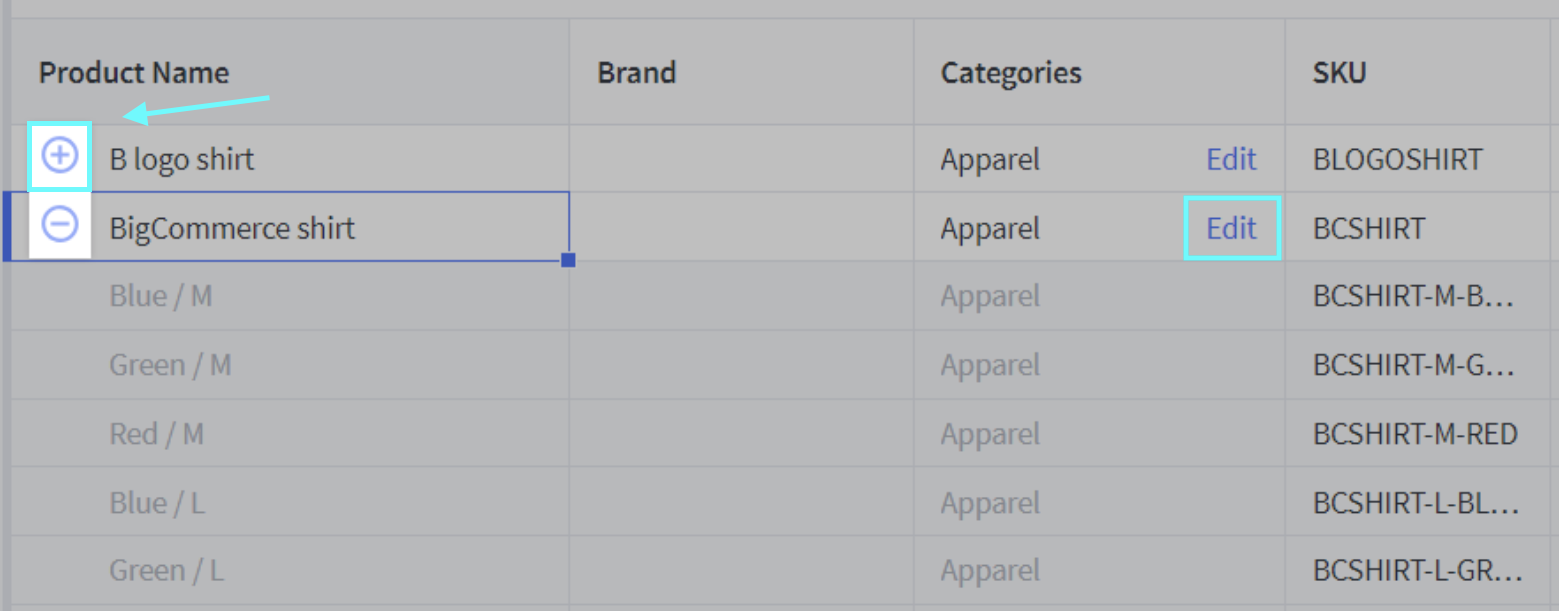
Task: Click the Brand column header
Action: click(636, 72)
